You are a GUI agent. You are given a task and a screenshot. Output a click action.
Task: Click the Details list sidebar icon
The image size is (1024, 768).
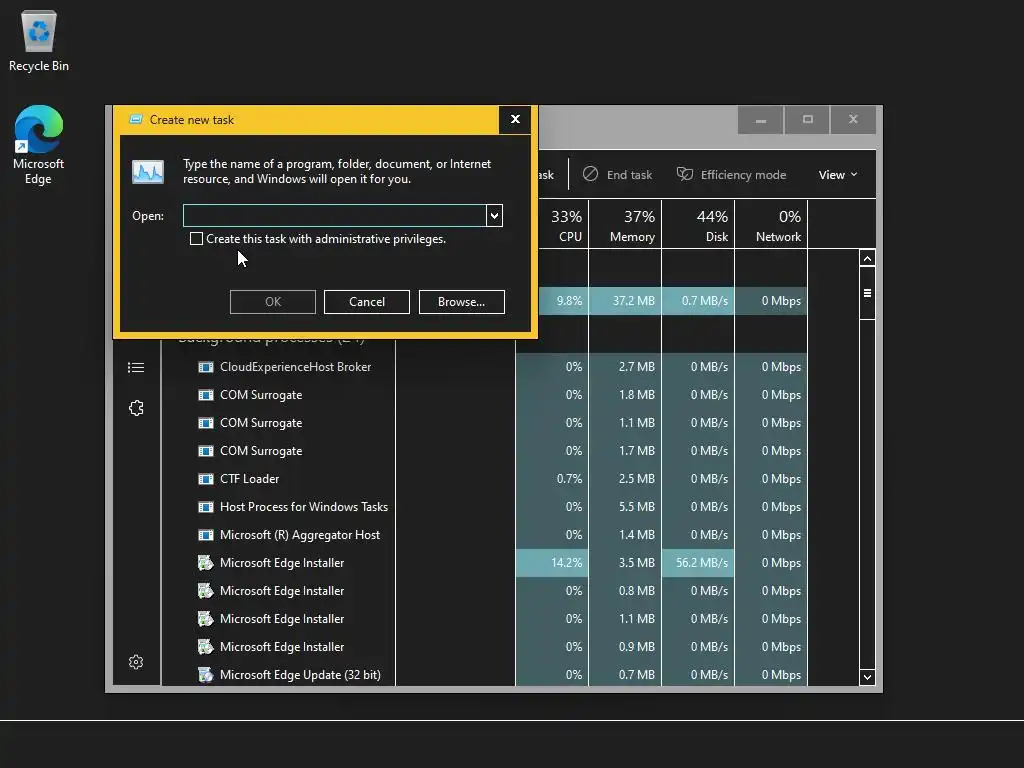(x=136, y=368)
